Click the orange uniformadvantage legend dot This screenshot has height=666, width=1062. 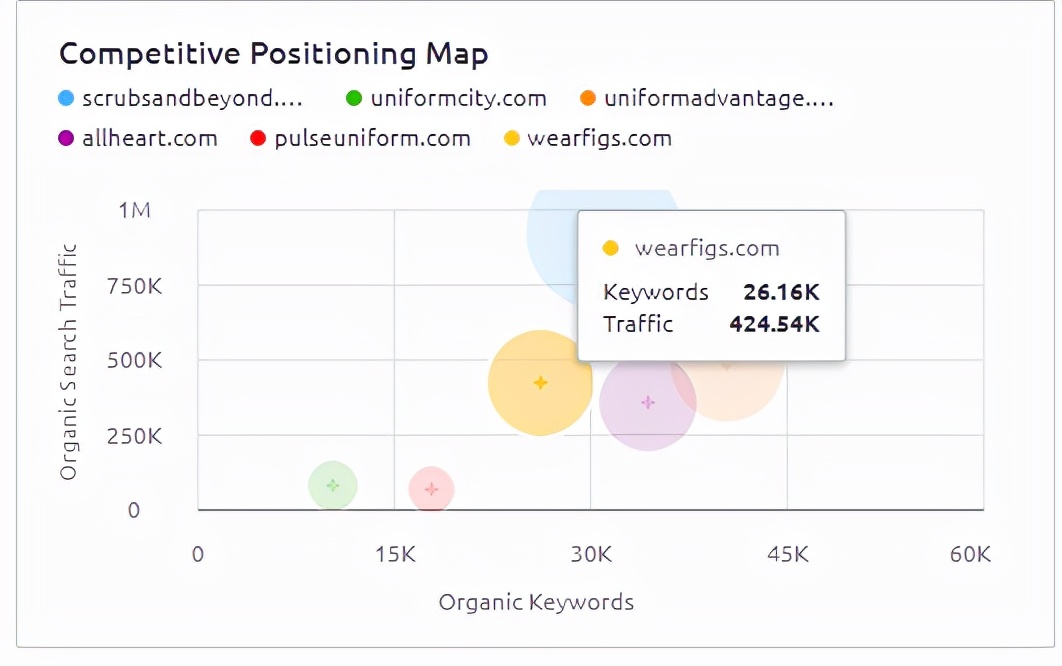coord(587,98)
